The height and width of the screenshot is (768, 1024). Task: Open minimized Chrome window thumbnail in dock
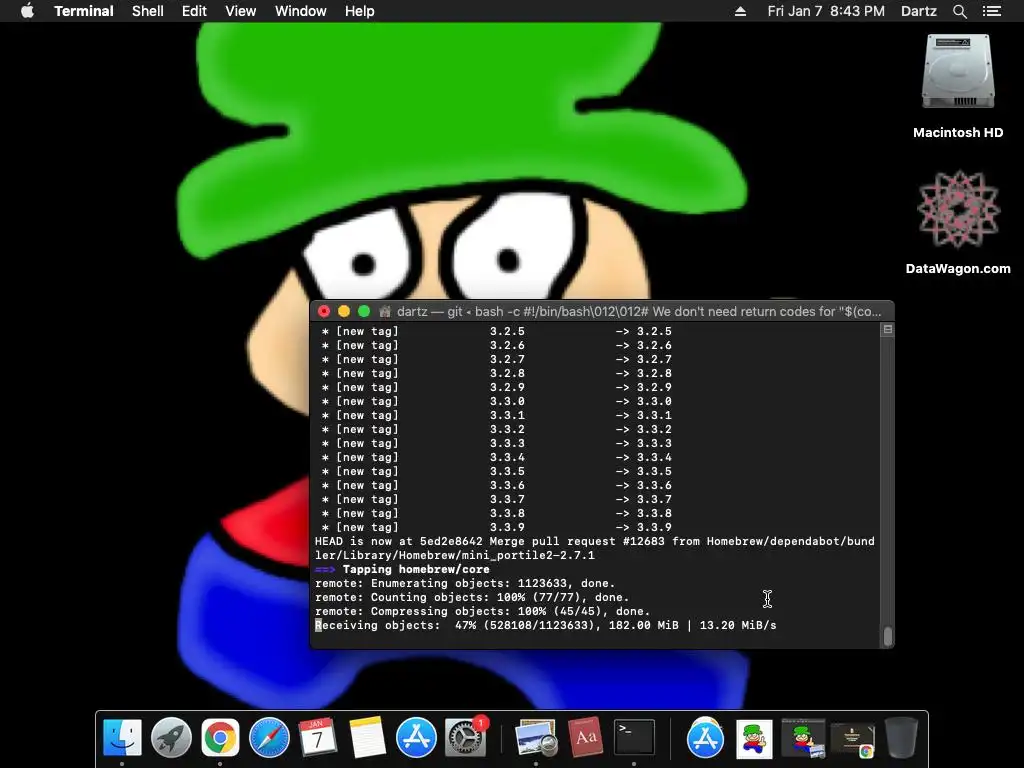(x=852, y=741)
